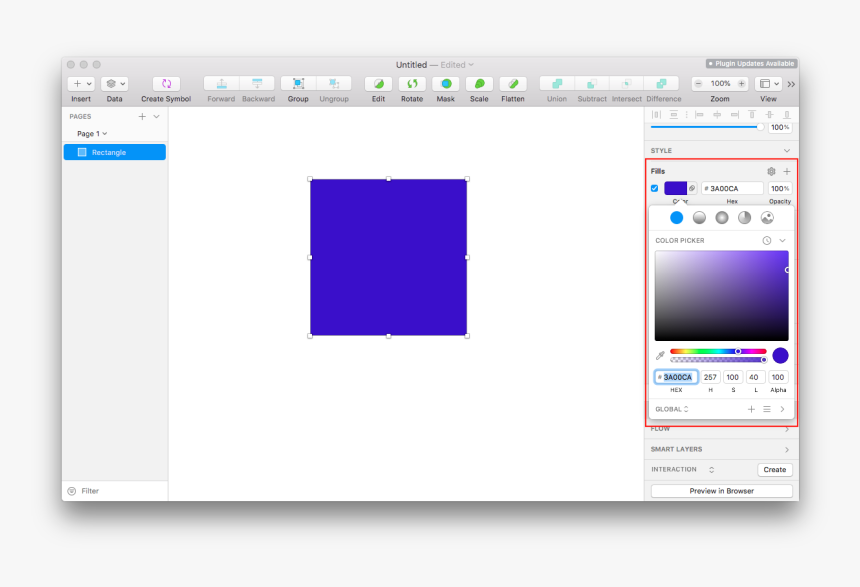Move layer Backward

coord(257,83)
